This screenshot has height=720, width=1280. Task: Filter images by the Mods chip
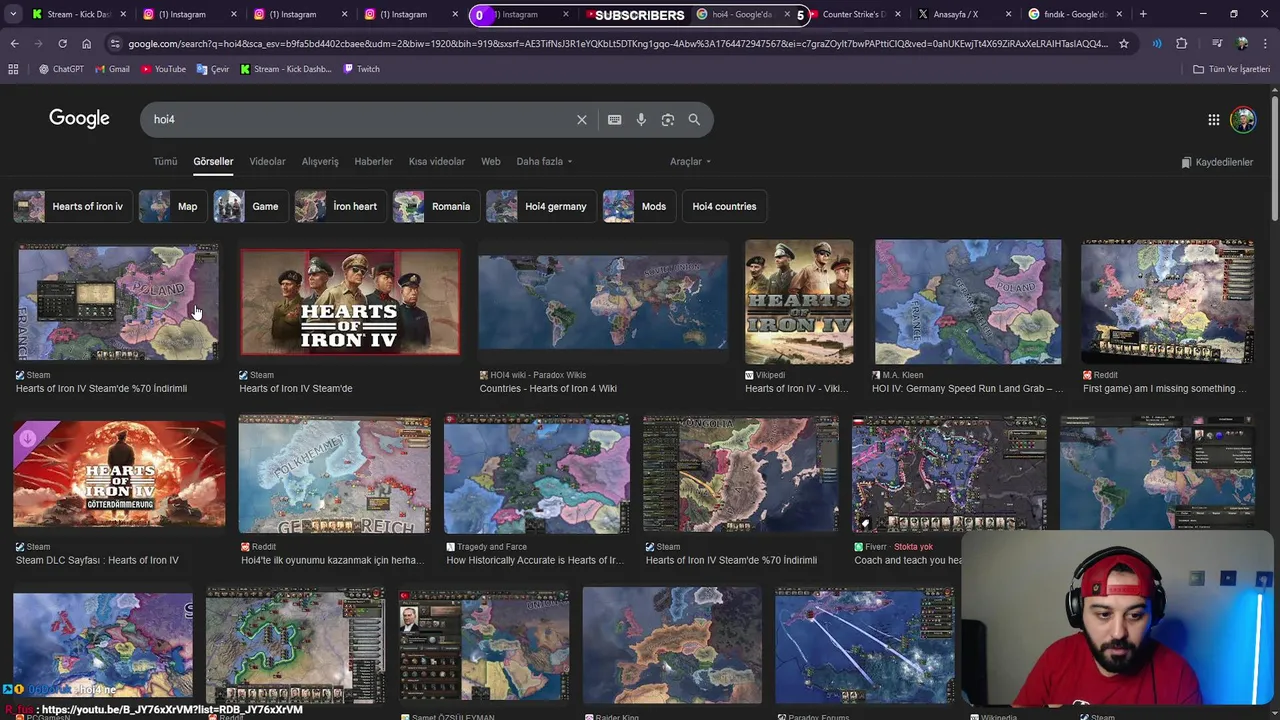[638, 206]
